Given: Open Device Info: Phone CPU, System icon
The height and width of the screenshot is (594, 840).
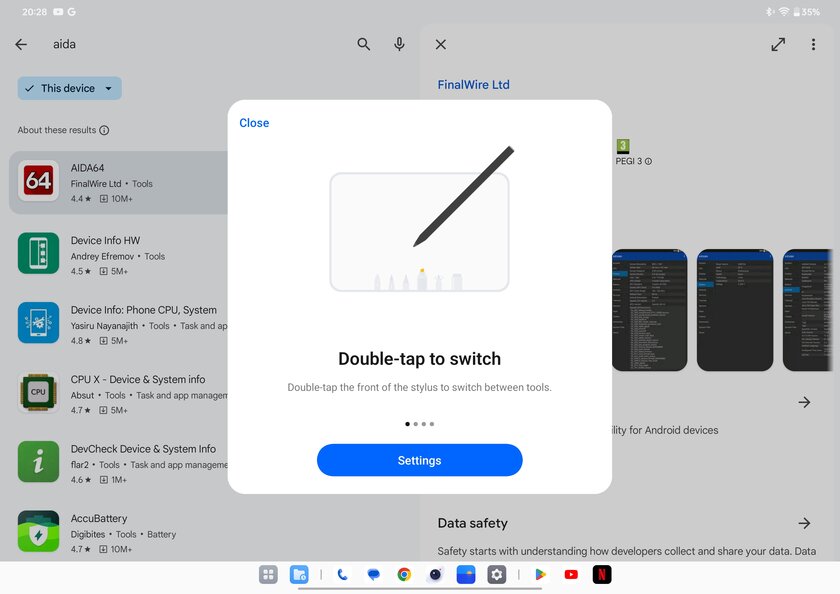Looking at the screenshot, I should coord(38,322).
